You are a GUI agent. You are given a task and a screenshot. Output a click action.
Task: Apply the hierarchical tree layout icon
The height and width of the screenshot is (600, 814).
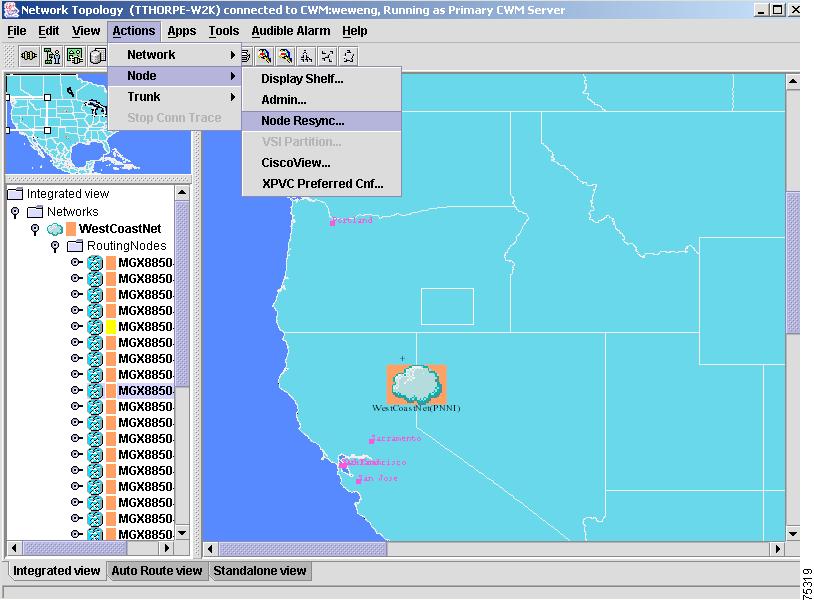point(306,56)
